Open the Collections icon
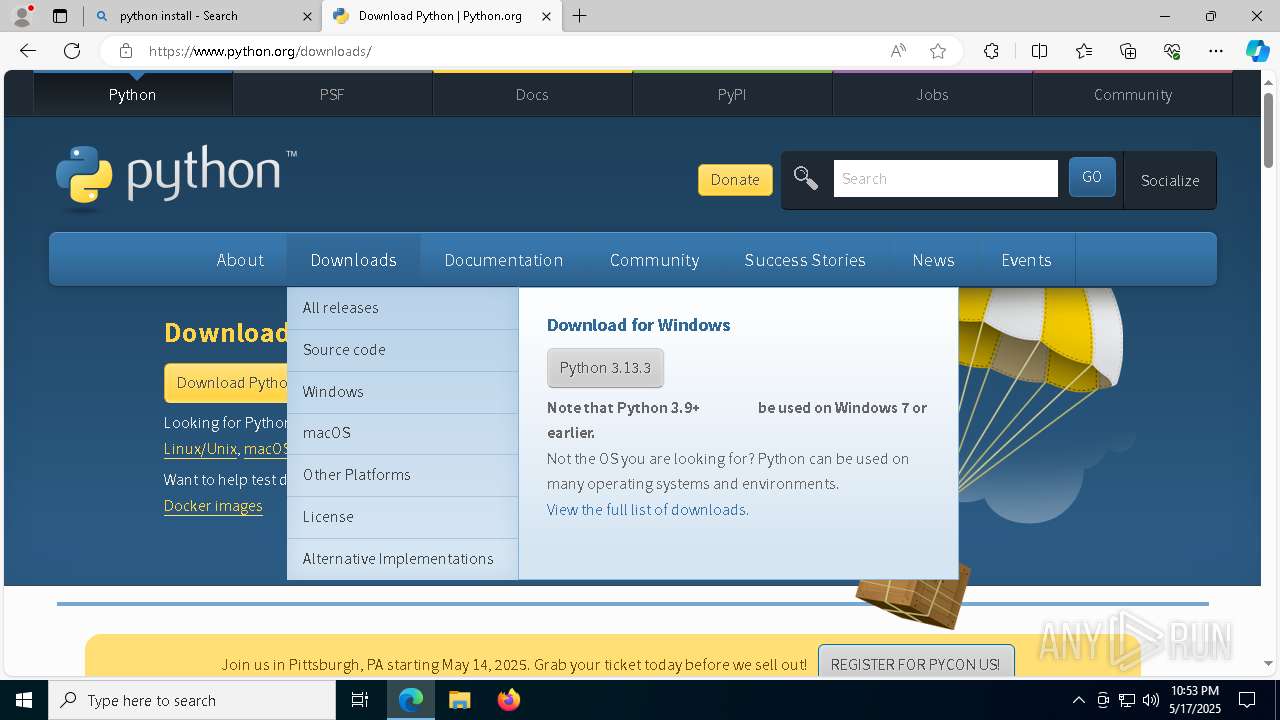The height and width of the screenshot is (720, 1280). pos(1128,51)
